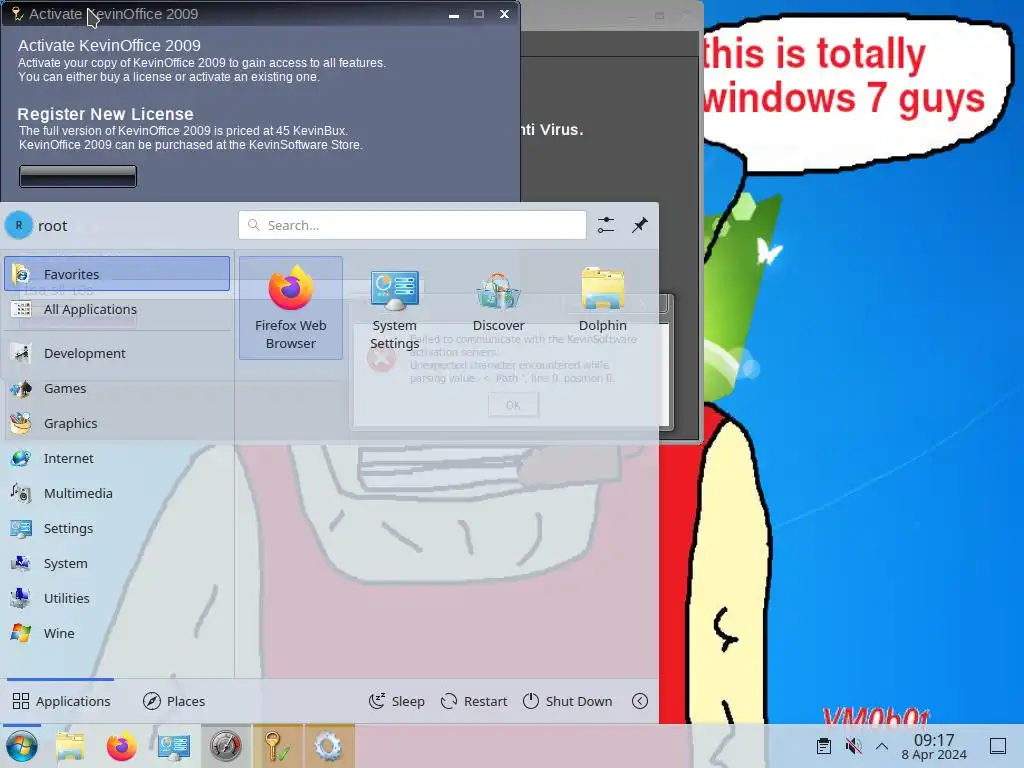Switch to the KevinOffice activation key task
The height and width of the screenshot is (768, 1024).
point(278,746)
